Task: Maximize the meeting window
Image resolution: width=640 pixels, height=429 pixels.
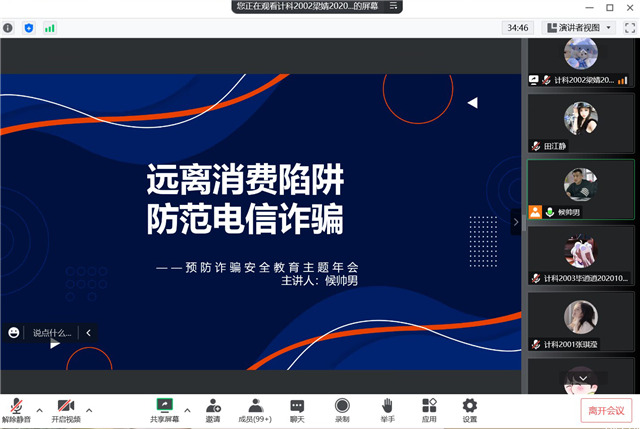Action: click(x=610, y=7)
